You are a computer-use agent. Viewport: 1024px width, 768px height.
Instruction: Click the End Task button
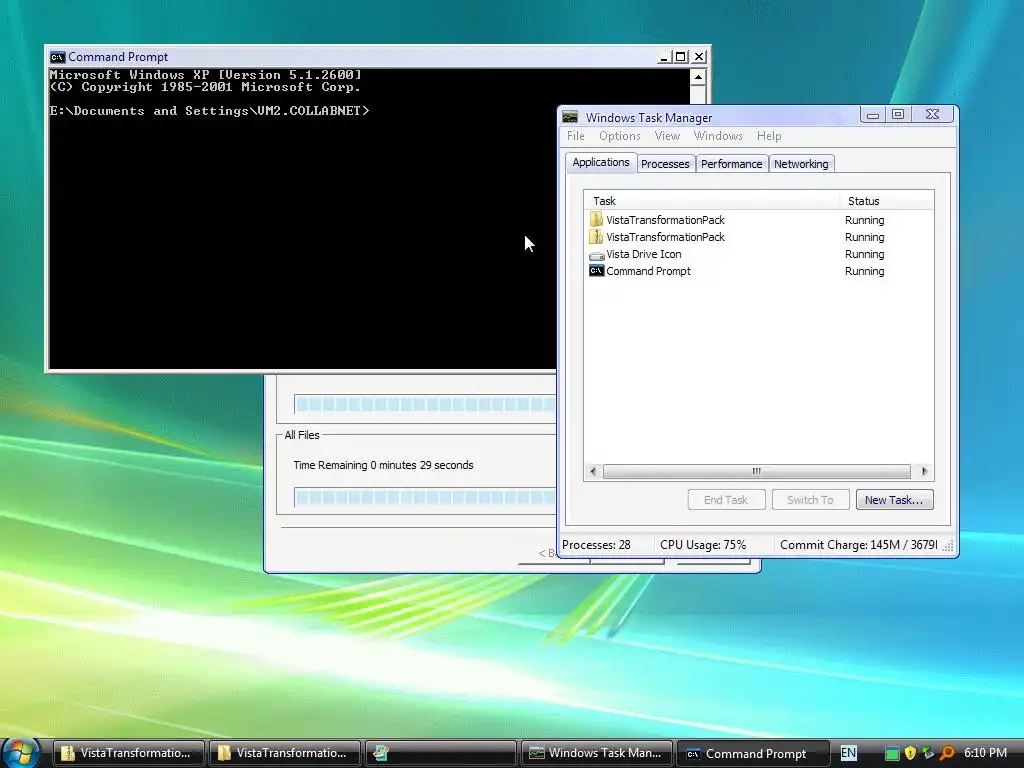[726, 500]
